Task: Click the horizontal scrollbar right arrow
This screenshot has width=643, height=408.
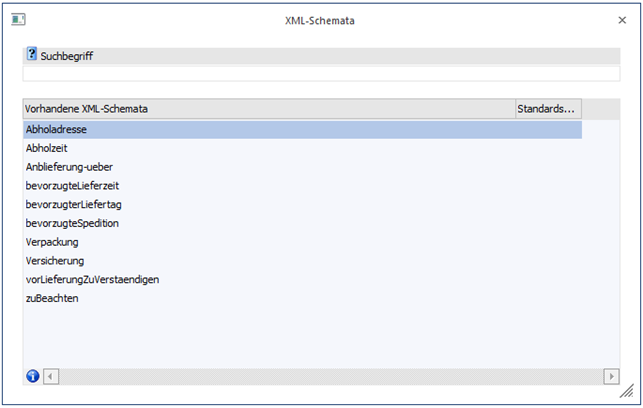Action: 611,376
